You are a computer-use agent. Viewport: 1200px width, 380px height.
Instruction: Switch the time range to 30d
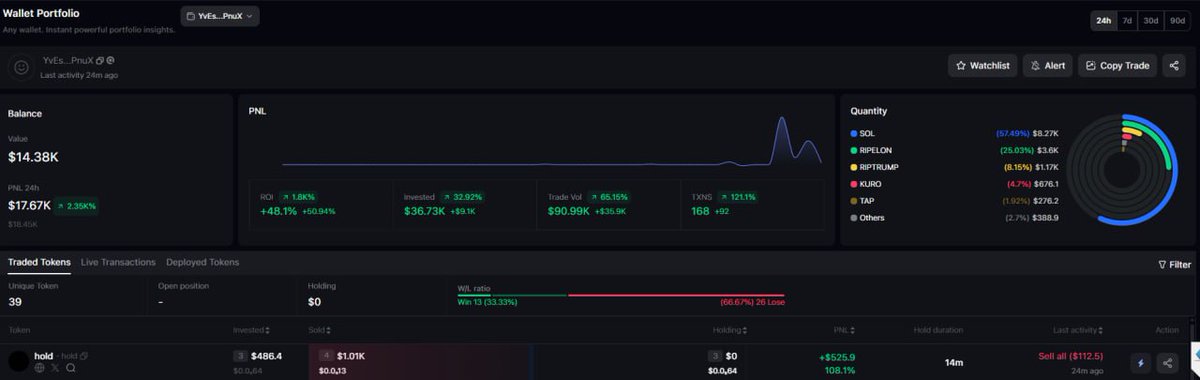[x=1151, y=20]
